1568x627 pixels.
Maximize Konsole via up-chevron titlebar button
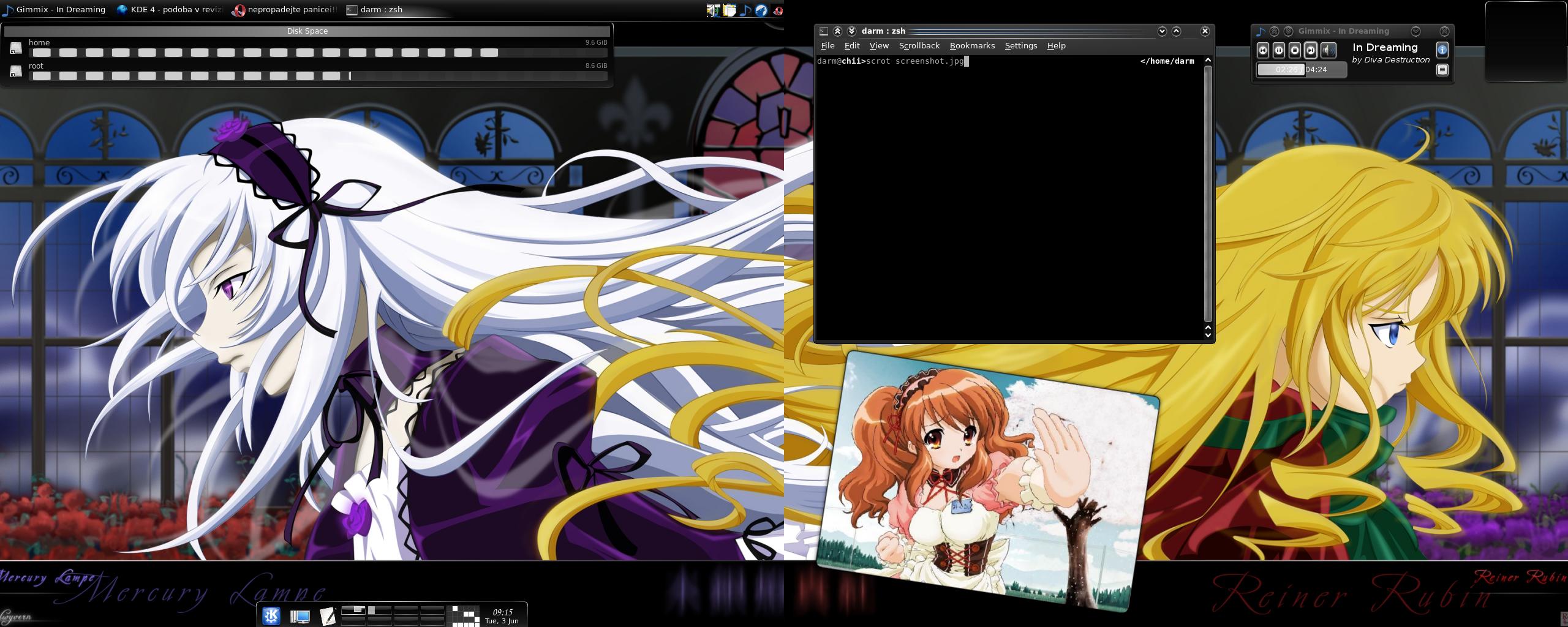(x=1176, y=31)
